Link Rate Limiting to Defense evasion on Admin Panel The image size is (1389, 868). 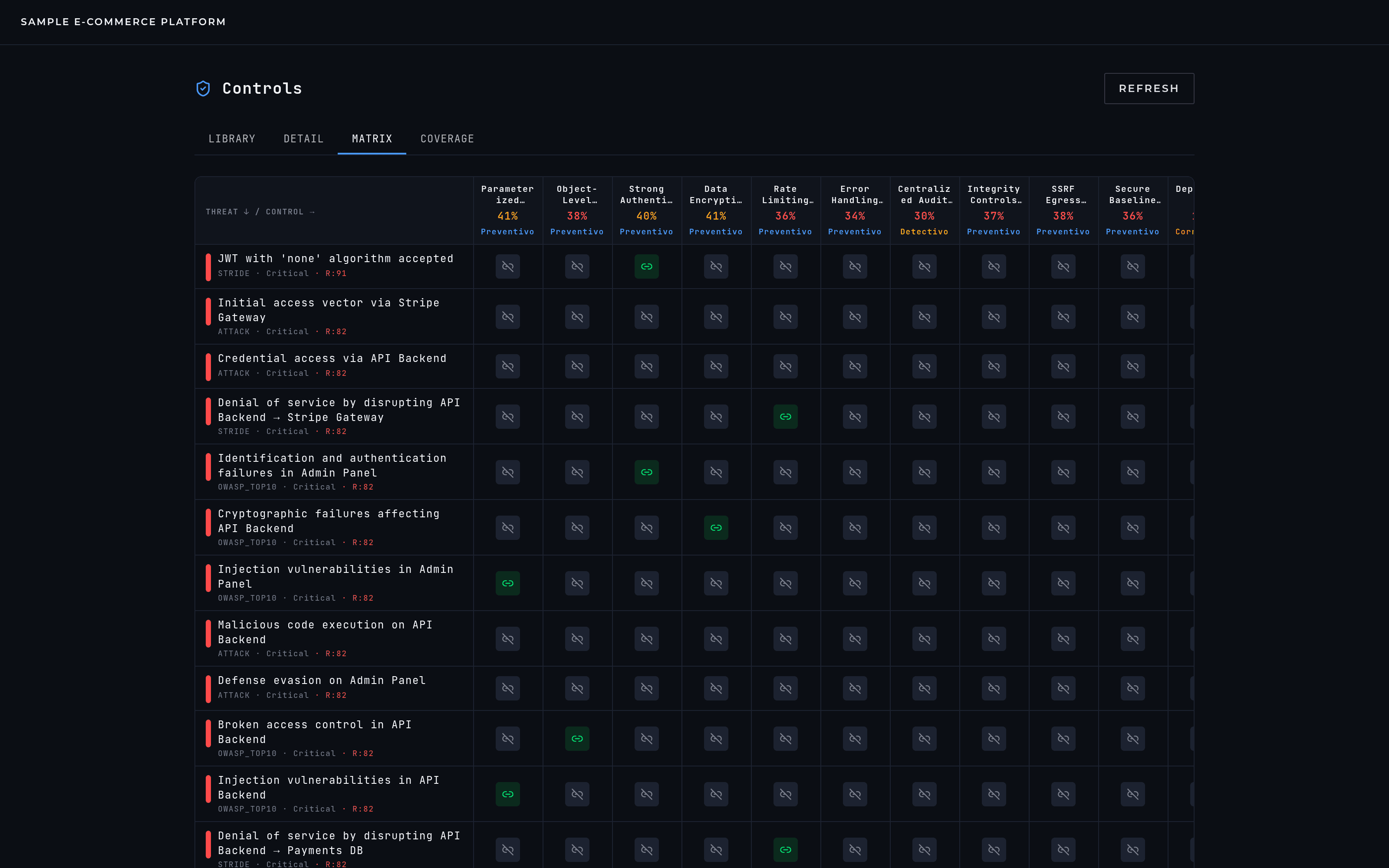click(x=785, y=688)
